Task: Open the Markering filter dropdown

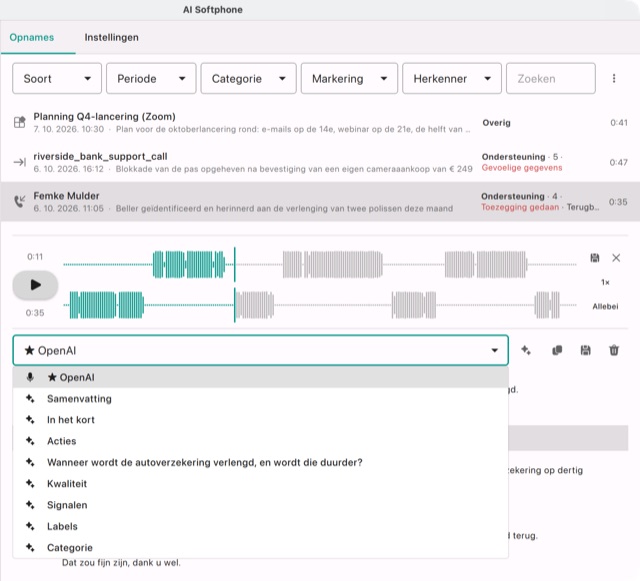Action: 349,78
